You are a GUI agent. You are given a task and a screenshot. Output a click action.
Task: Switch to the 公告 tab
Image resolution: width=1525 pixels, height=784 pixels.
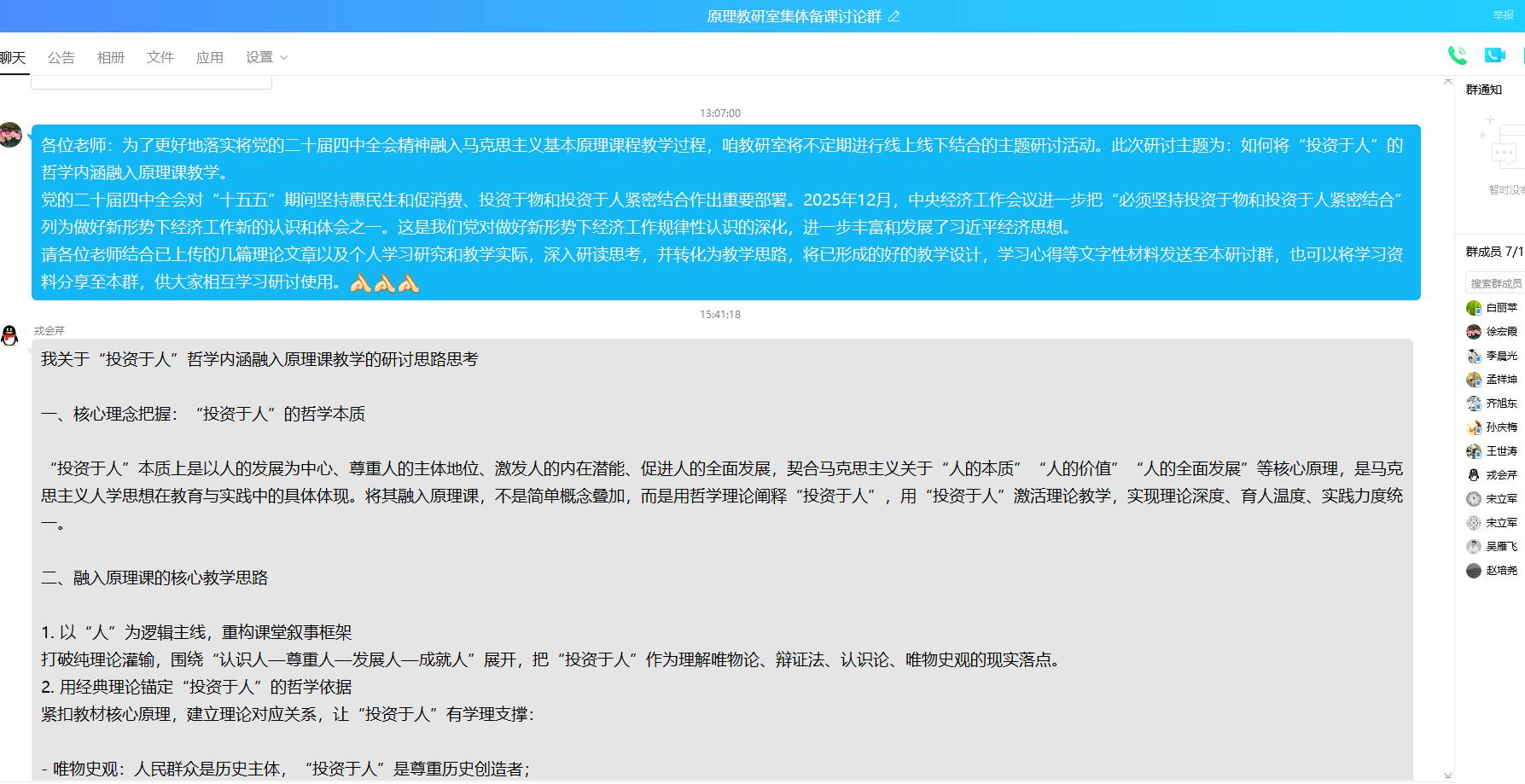click(61, 57)
